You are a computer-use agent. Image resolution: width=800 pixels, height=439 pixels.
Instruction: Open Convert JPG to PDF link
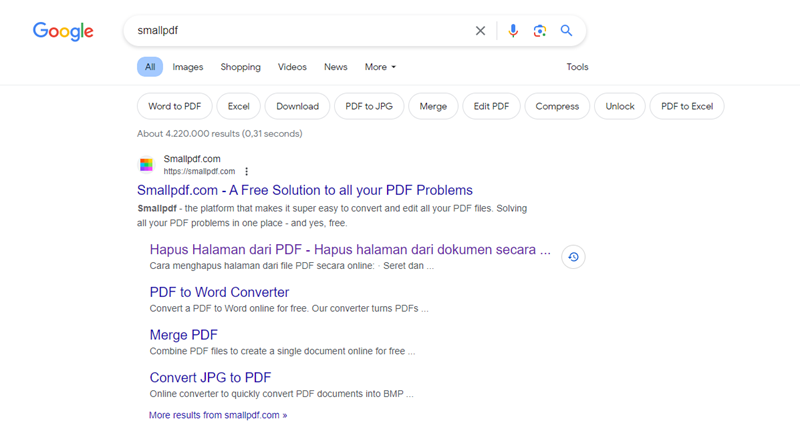coord(210,378)
